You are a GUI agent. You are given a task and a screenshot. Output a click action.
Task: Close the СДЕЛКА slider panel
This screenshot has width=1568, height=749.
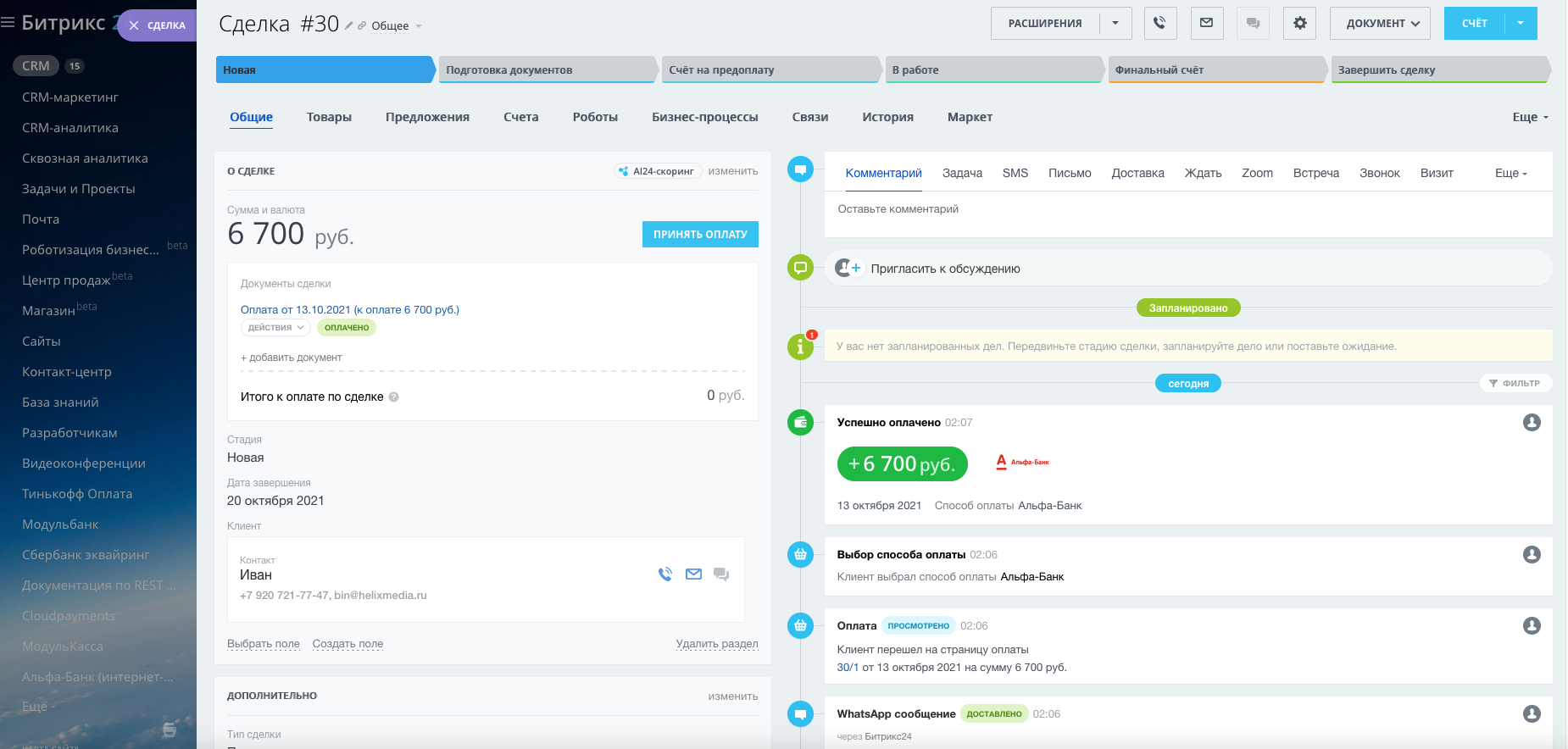pyautogui.click(x=134, y=25)
